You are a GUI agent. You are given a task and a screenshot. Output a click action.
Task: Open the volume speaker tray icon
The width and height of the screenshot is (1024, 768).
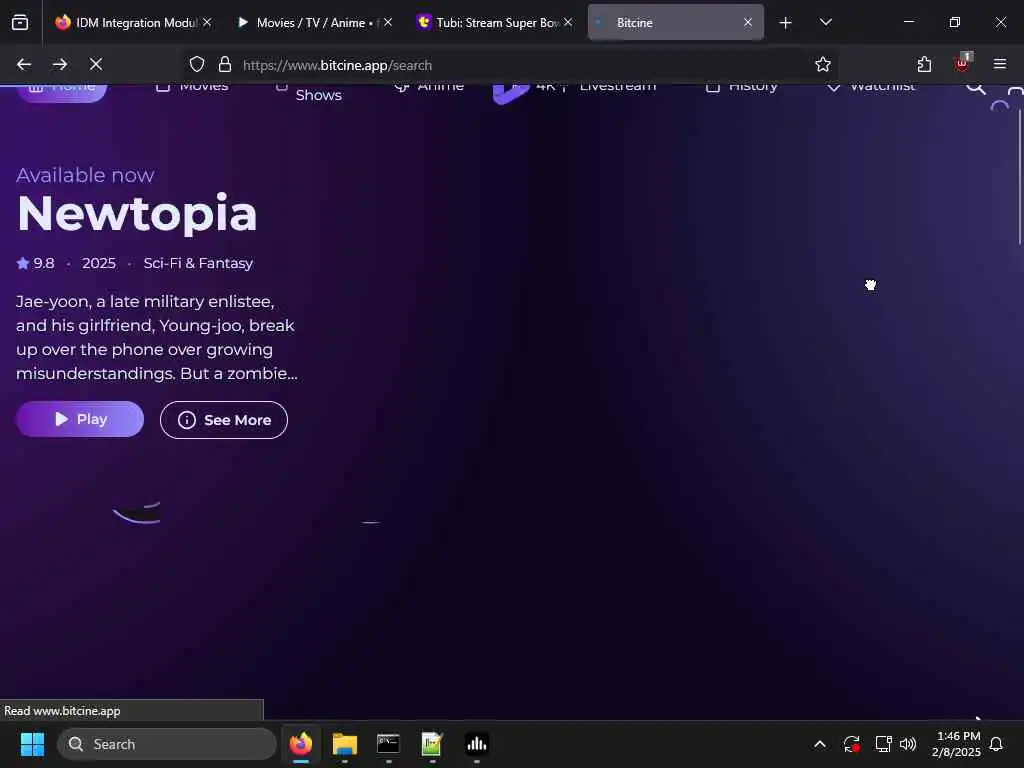click(x=908, y=744)
